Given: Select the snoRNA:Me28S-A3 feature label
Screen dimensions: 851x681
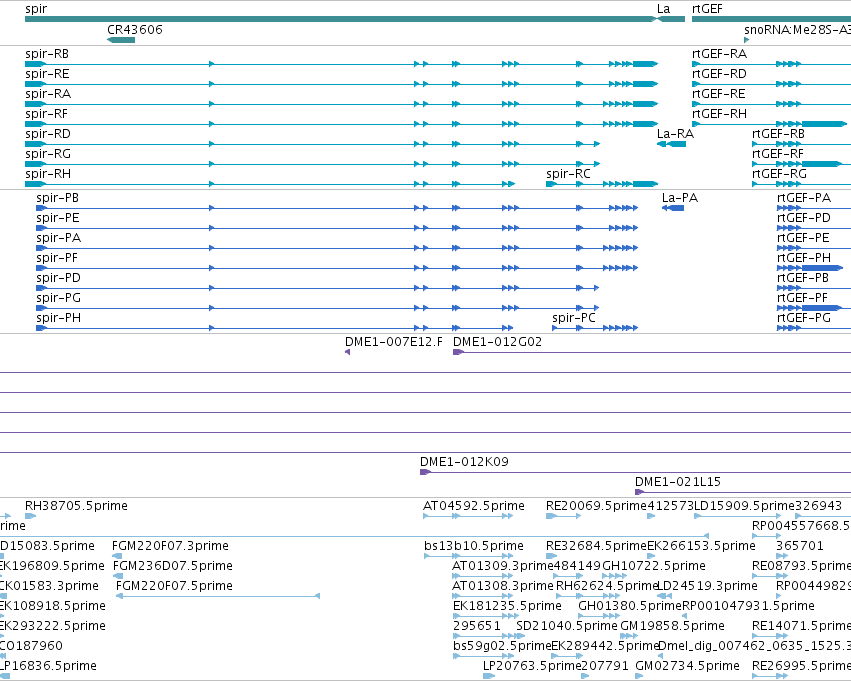Looking at the screenshot, I should [797, 29].
